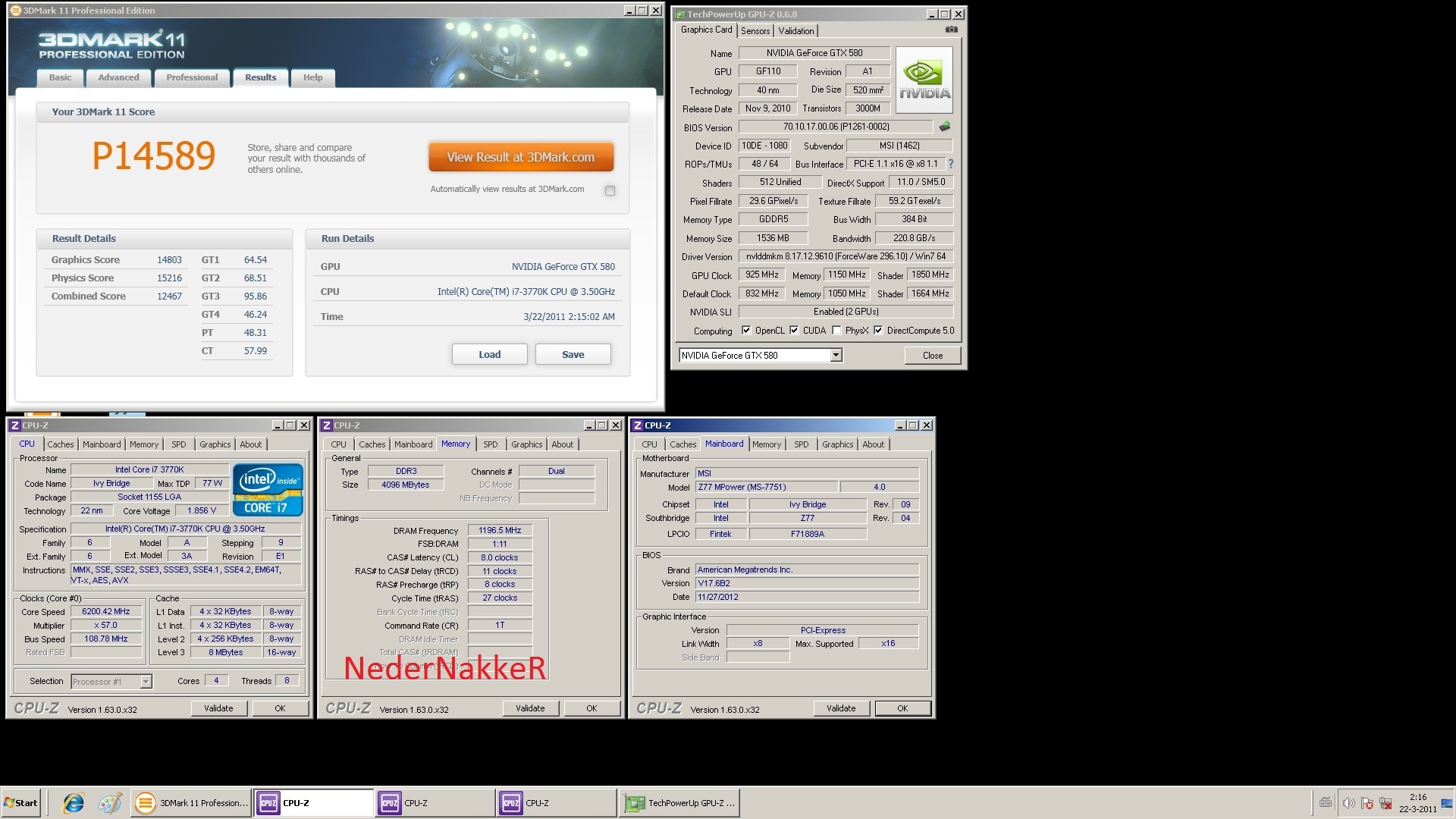Image resolution: width=1456 pixels, height=819 pixels.
Task: Check automatically view results at 3DMark.com
Action: [x=610, y=190]
